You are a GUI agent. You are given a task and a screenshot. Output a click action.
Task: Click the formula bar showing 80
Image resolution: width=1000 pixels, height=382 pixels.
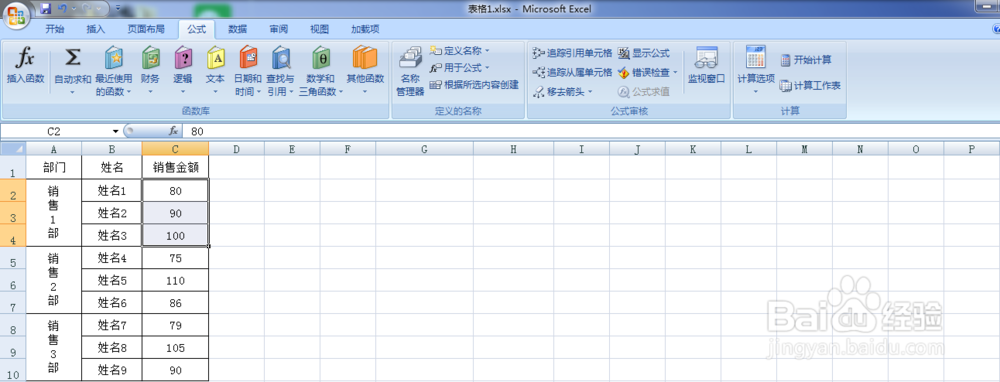591,131
